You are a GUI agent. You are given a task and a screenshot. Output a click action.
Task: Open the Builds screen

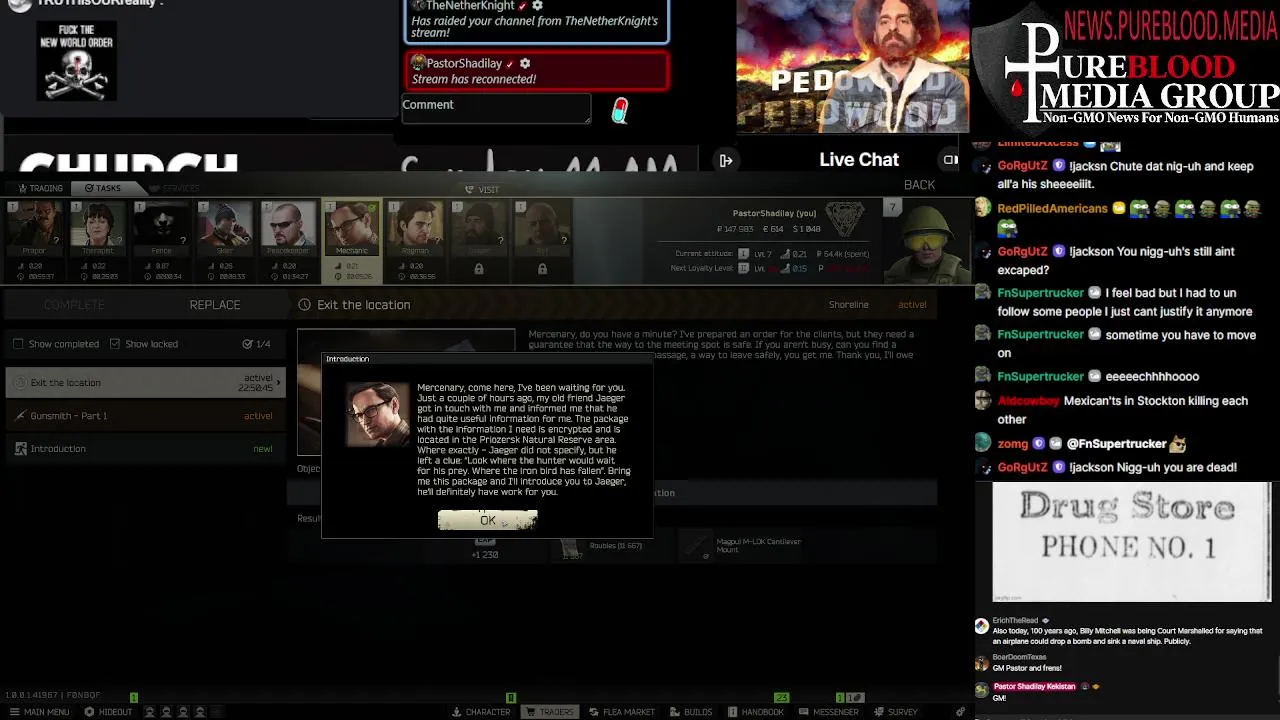(691, 712)
